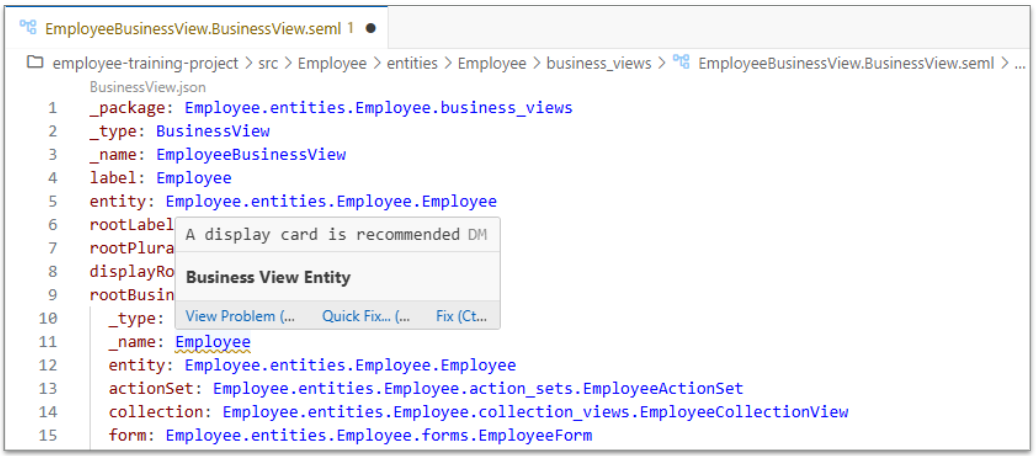Click the Fix action in the hover popup
The height and width of the screenshot is (456, 1036).
click(x=461, y=316)
